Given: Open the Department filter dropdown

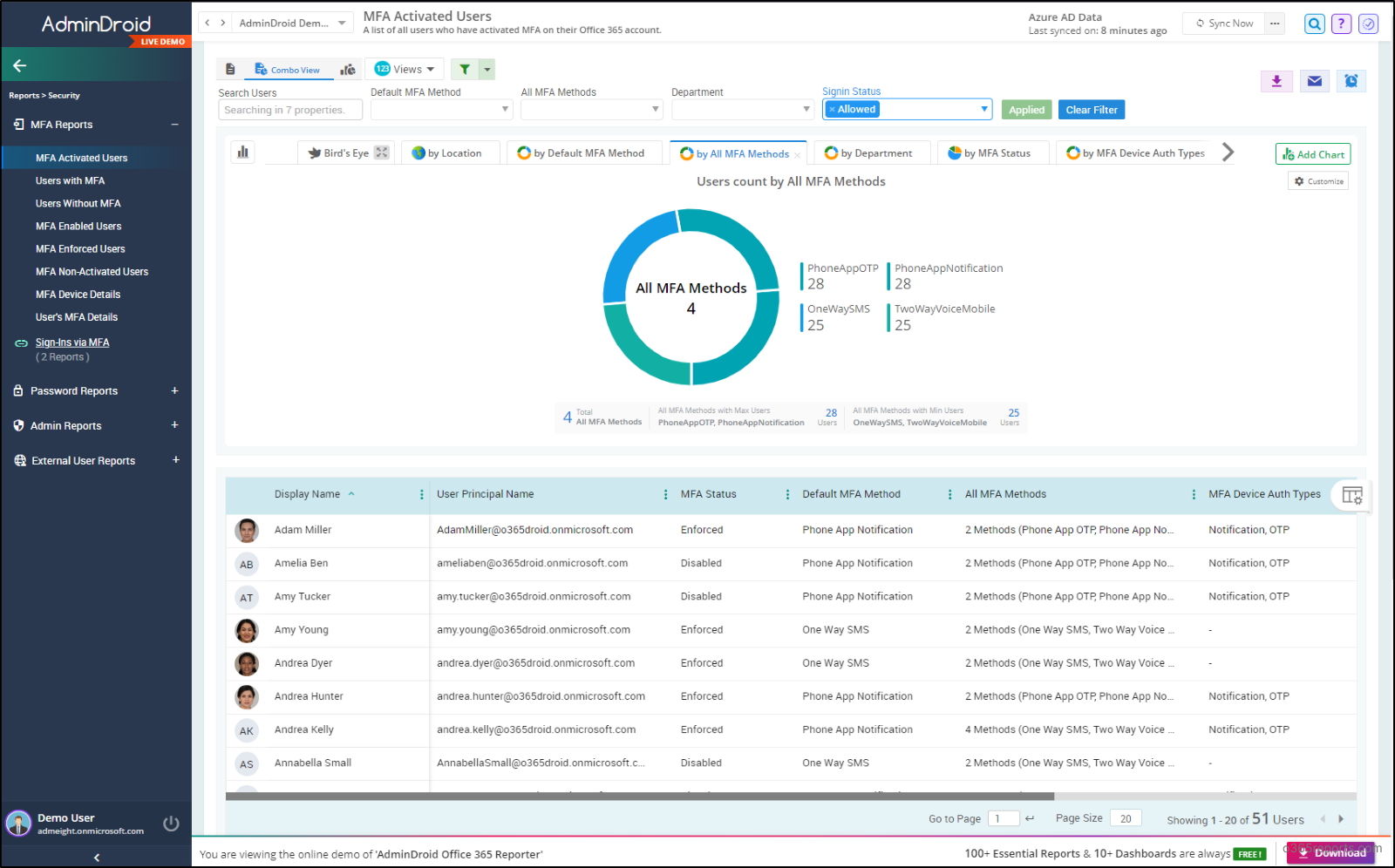Looking at the screenshot, I should [x=806, y=109].
